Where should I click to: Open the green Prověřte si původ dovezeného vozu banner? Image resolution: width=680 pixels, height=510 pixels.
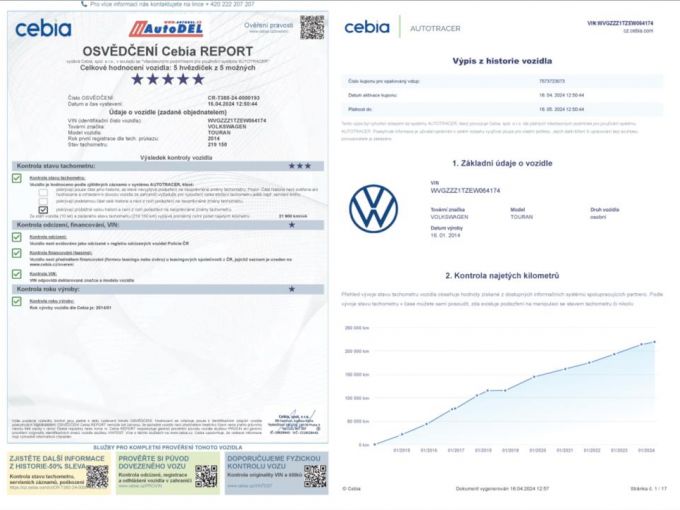tap(168, 473)
